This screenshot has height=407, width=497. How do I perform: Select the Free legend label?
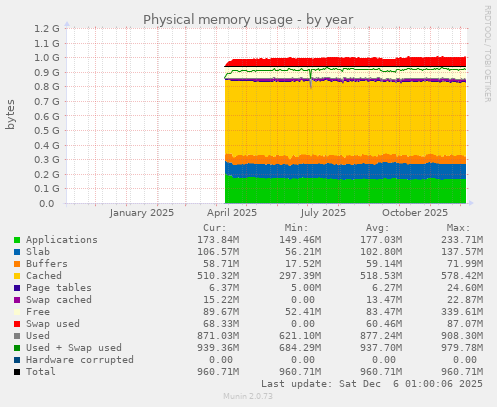point(38,312)
